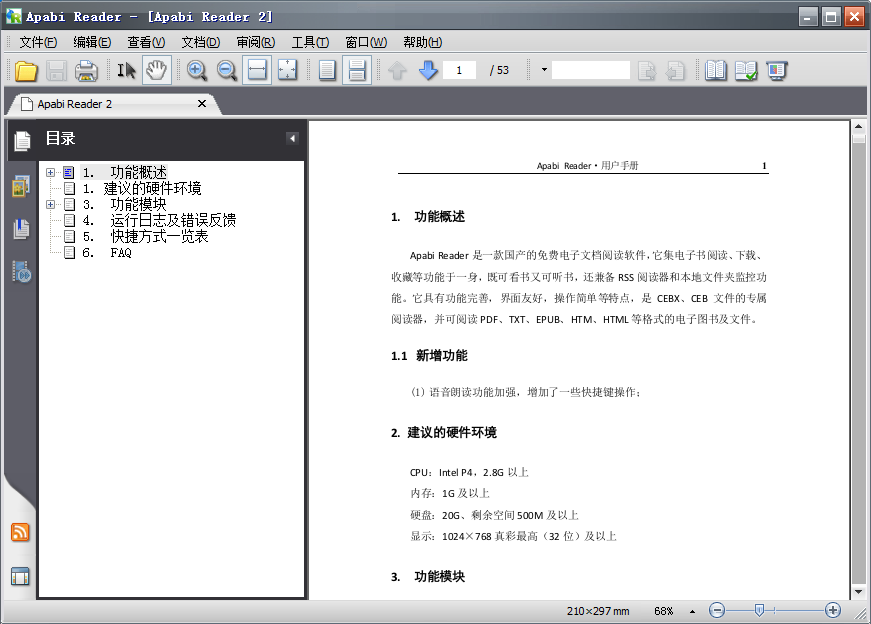Click the zoom slider minus button
871x624 pixels.
[x=717, y=611]
